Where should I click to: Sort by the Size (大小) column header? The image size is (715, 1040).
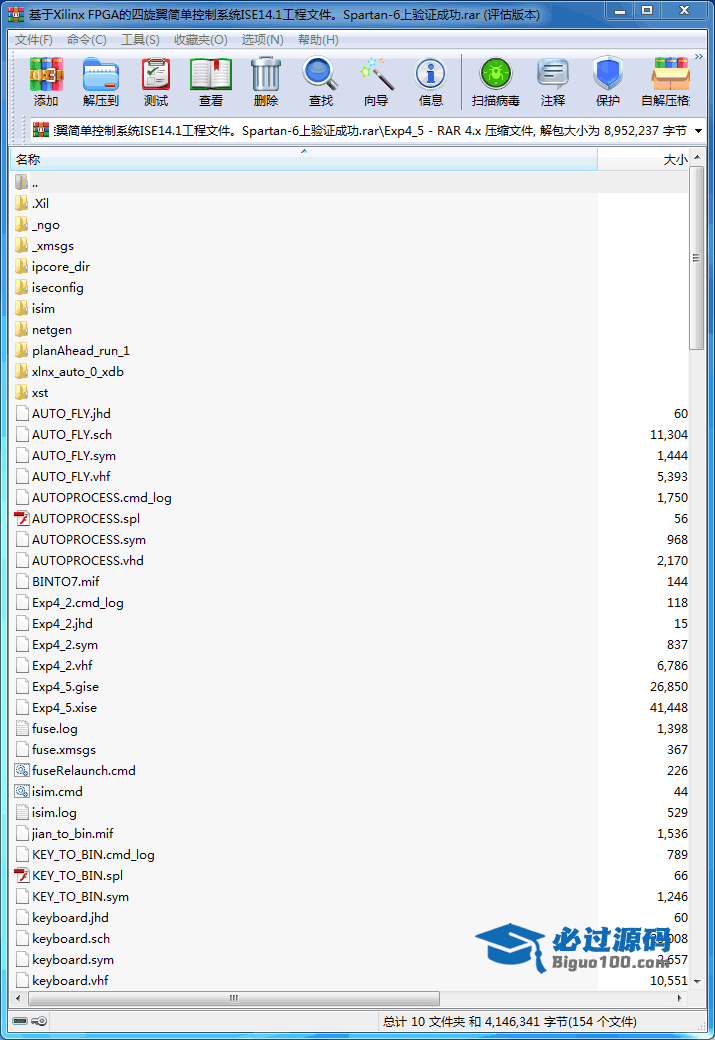coord(643,159)
